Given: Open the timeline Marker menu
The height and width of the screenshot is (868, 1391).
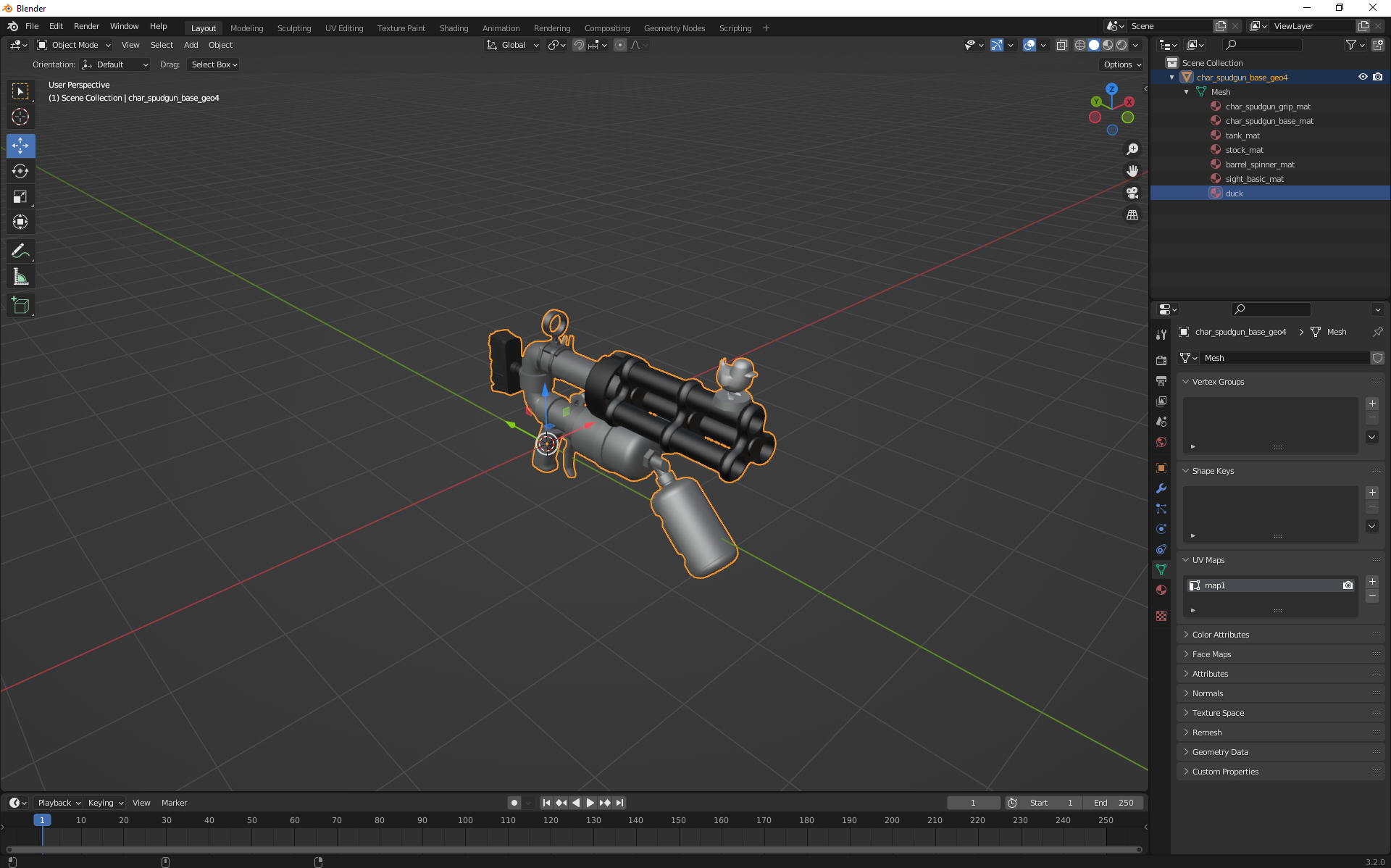Looking at the screenshot, I should coord(174,803).
